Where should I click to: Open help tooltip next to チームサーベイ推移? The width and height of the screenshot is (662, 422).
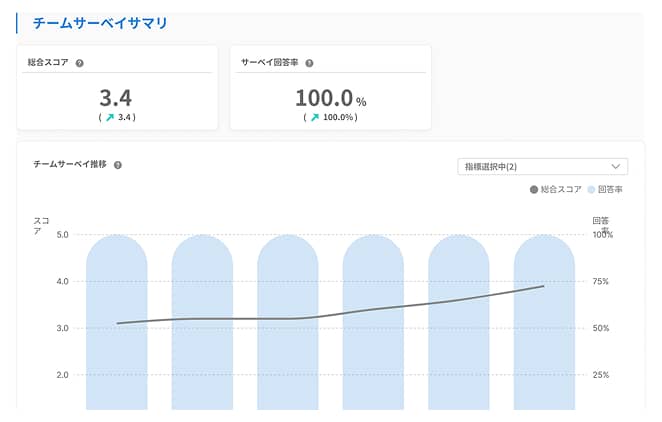118,165
